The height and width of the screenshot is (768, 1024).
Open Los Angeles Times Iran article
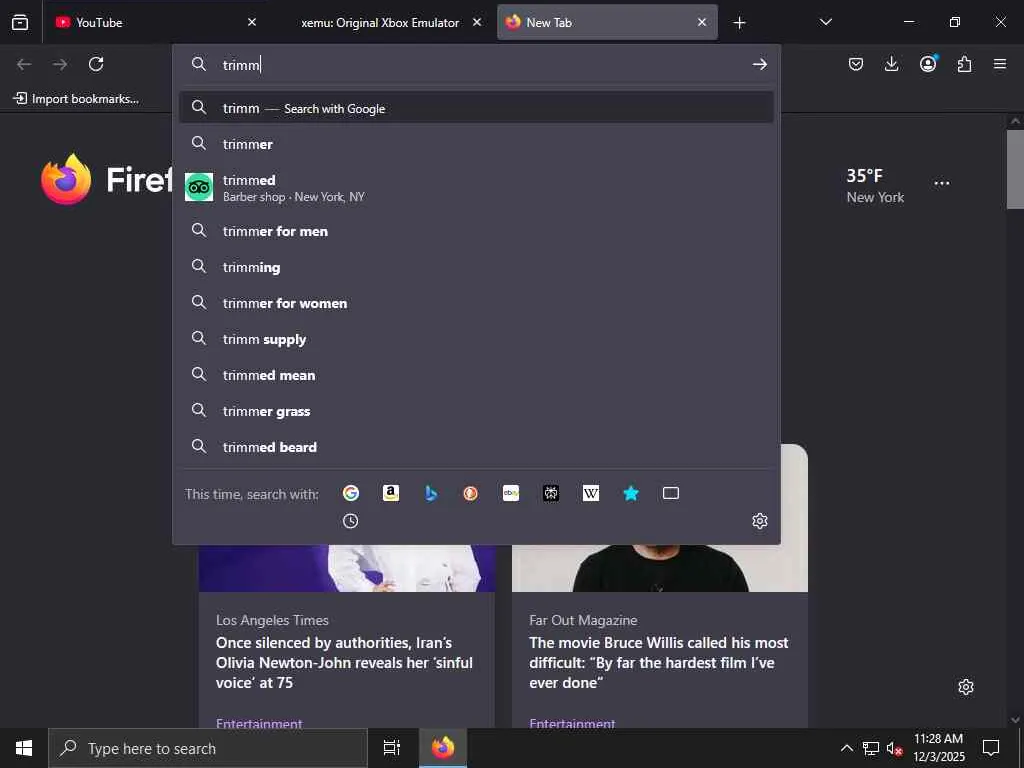pos(344,662)
